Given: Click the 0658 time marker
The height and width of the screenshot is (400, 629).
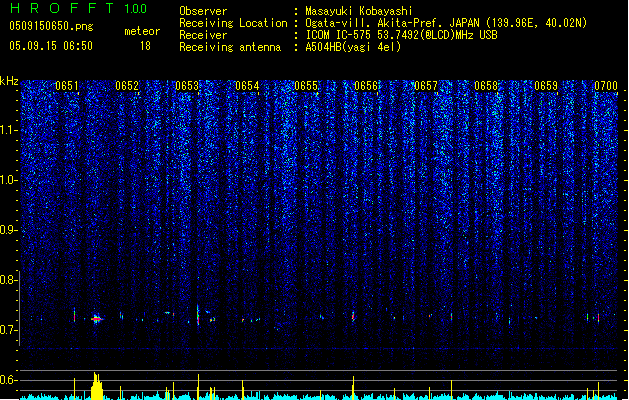Looking at the screenshot, I should click(x=485, y=86).
